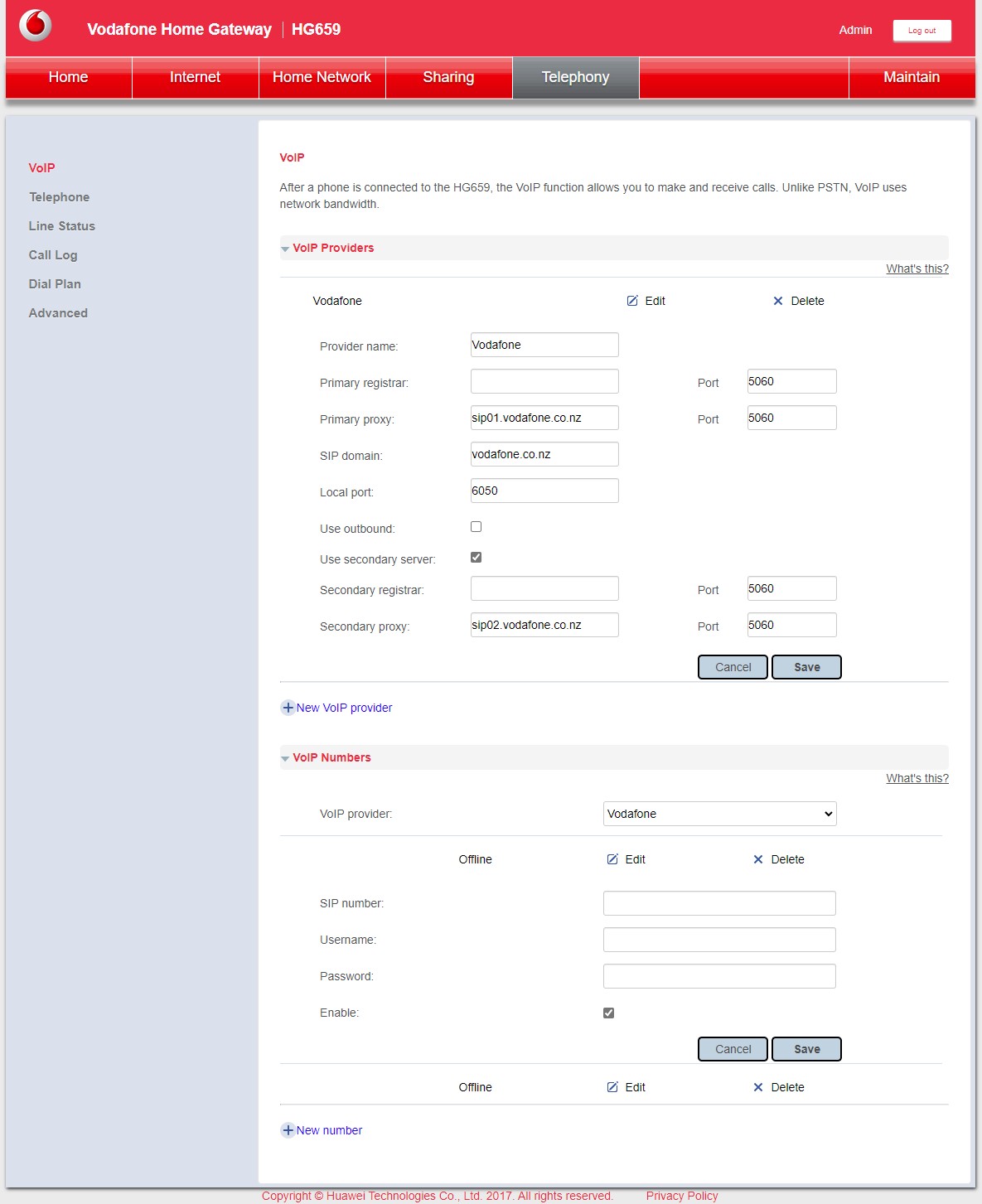The height and width of the screenshot is (1204, 982).
Task: Open the VoIP provider dropdown
Action: click(x=719, y=814)
